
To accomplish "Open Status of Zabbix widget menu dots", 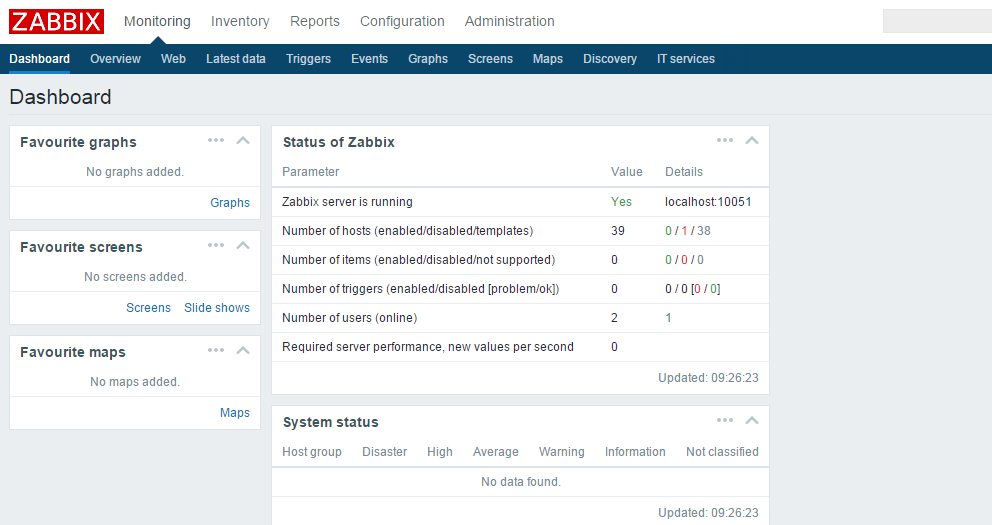I will [x=725, y=140].
